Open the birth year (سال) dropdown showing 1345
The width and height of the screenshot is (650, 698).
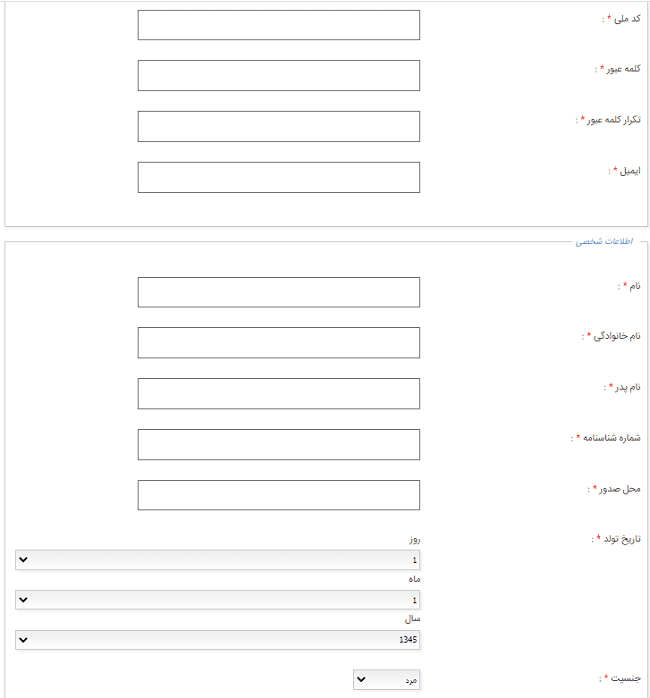click(x=217, y=640)
